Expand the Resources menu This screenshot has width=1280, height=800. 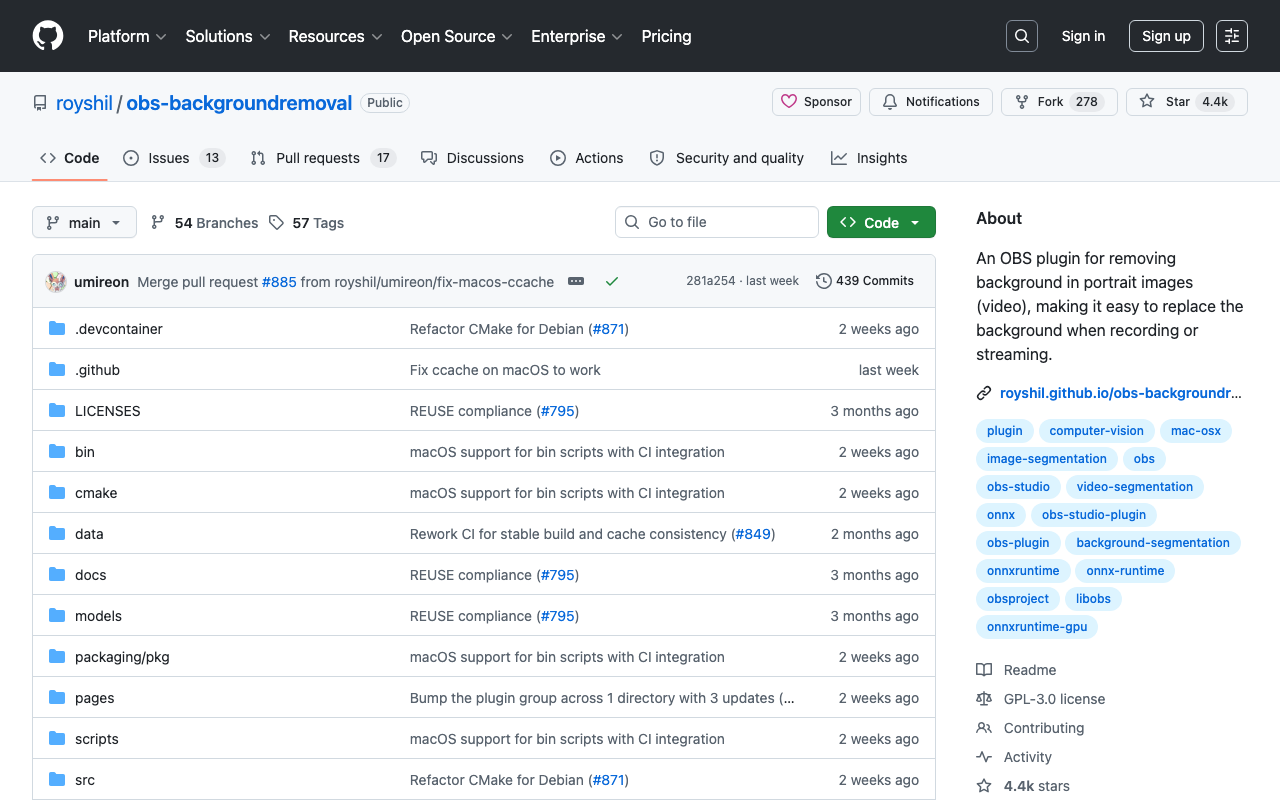point(335,36)
